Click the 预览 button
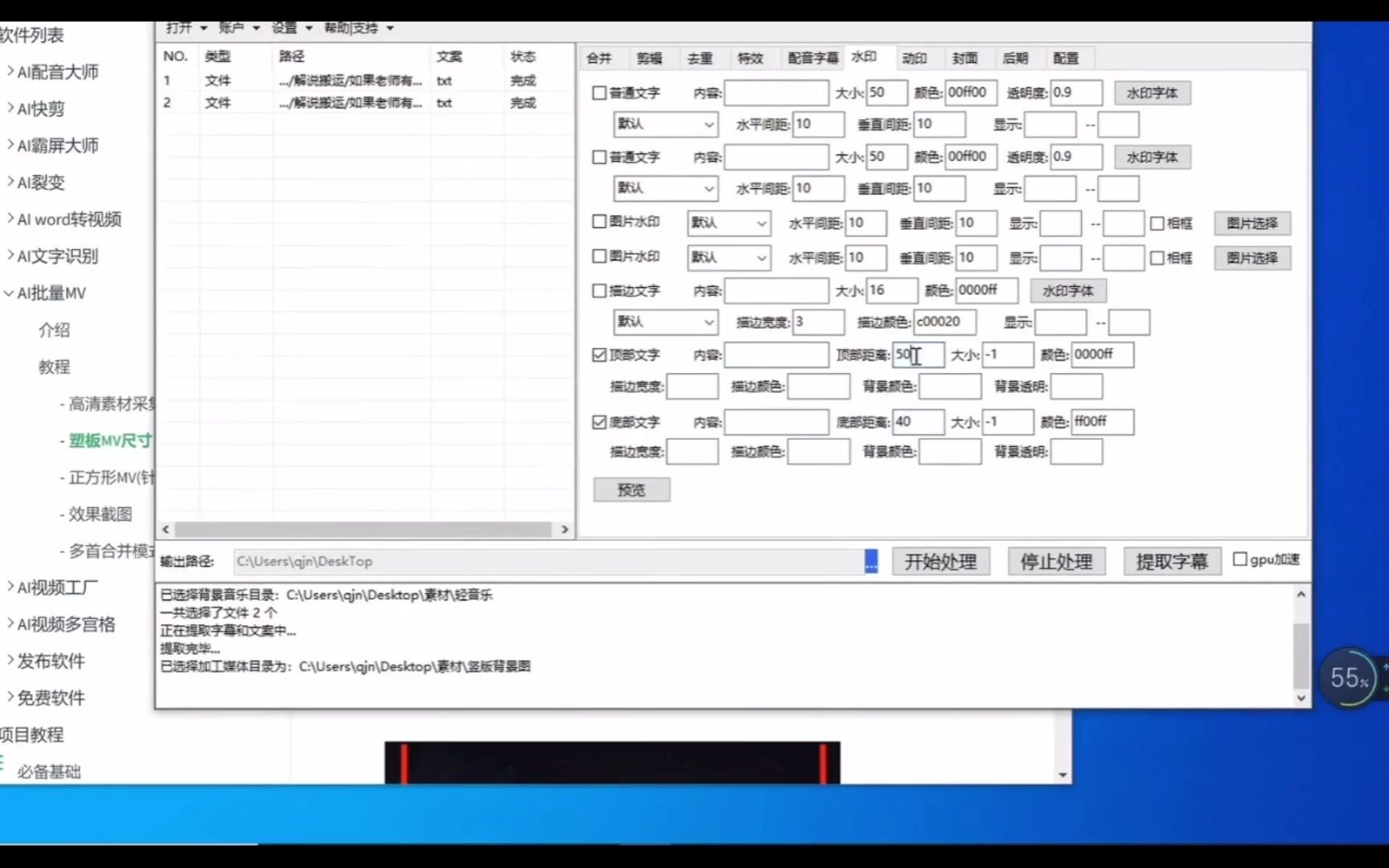Viewport: 1389px width, 868px height. (x=632, y=489)
